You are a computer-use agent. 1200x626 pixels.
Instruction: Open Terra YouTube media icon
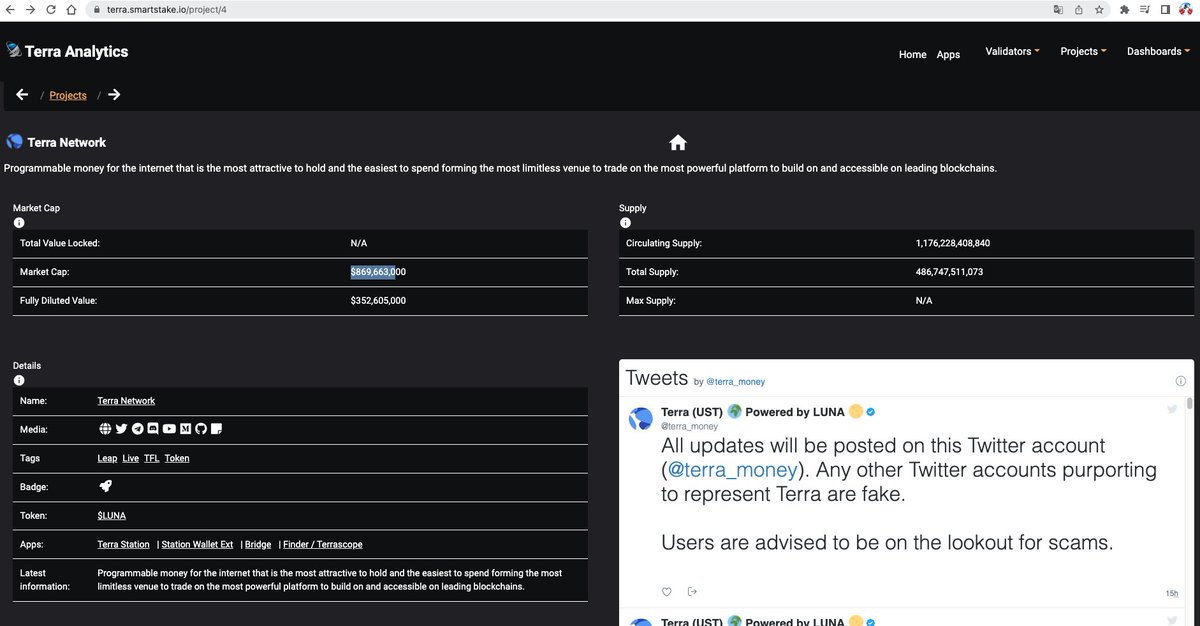click(x=169, y=429)
